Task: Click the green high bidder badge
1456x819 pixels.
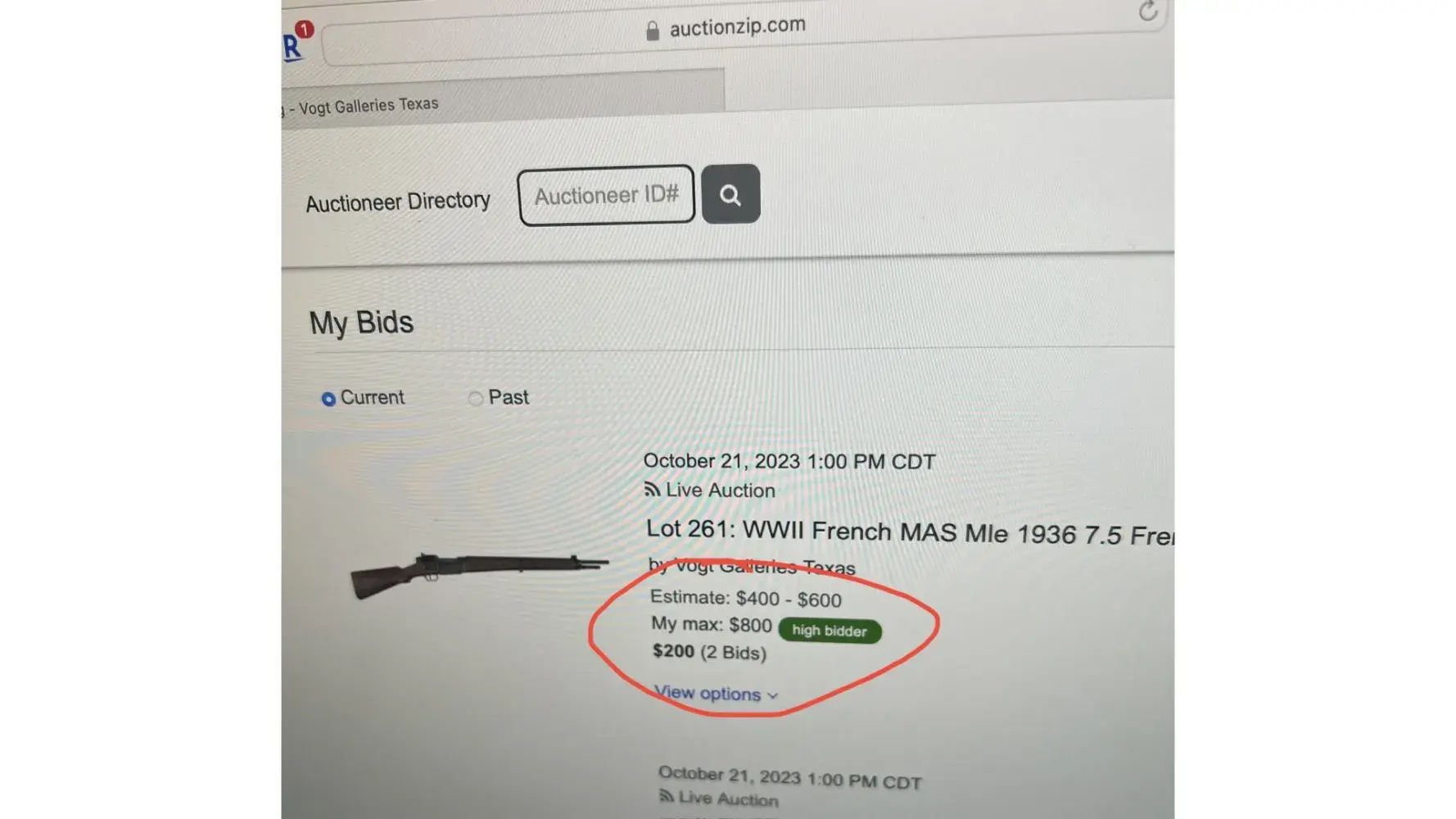Action: coord(830,631)
